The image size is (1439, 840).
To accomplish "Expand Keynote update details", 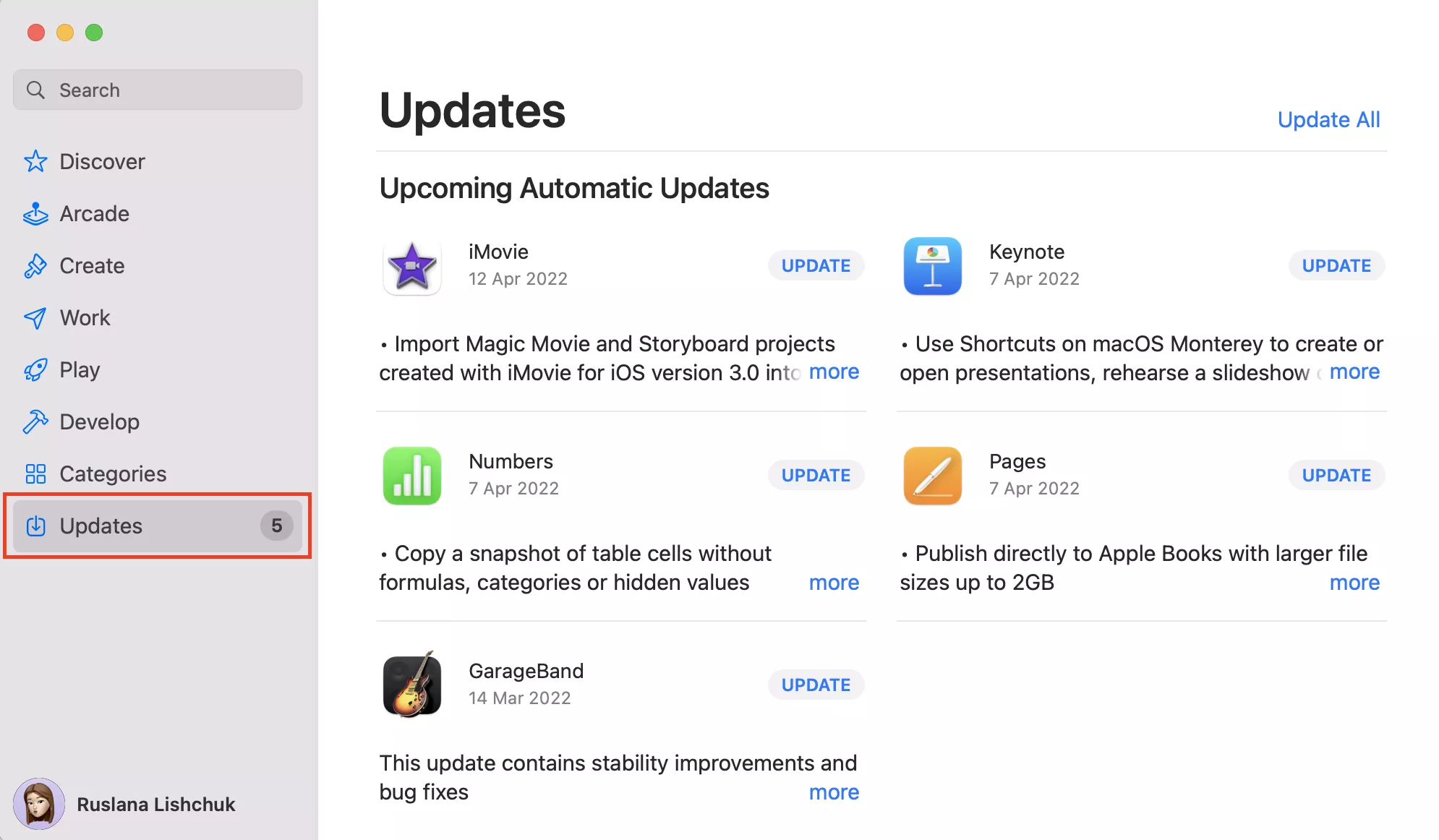I will tap(1355, 371).
